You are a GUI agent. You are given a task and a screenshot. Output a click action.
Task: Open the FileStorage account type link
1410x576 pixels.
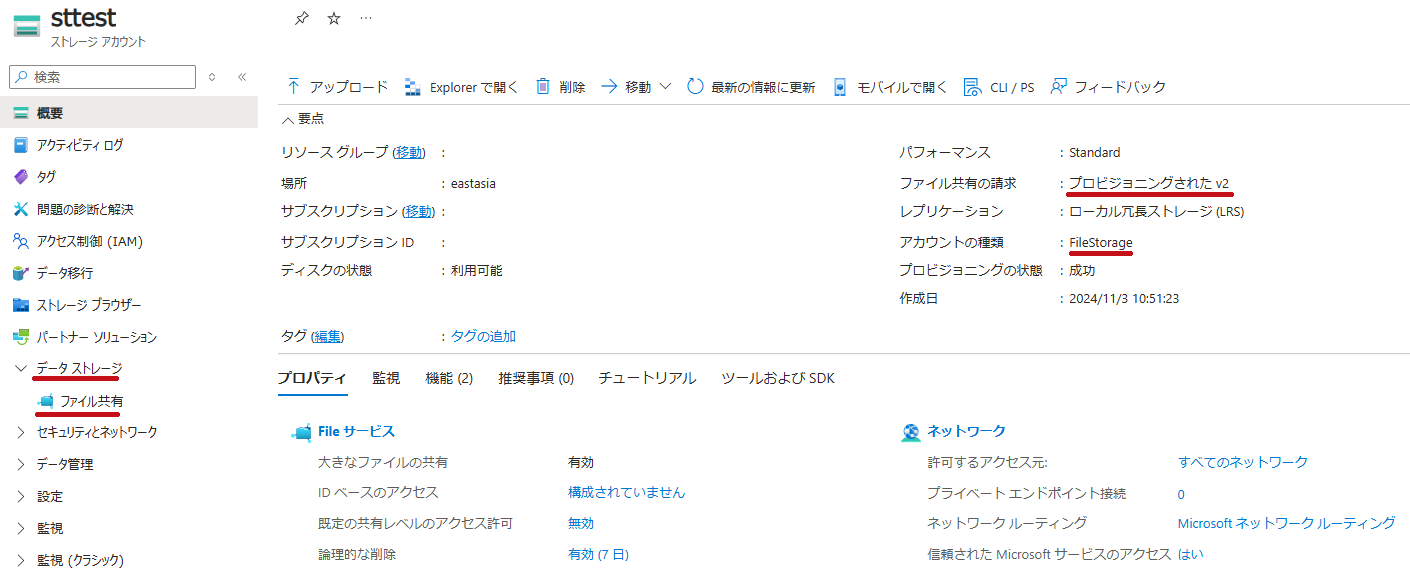1101,243
